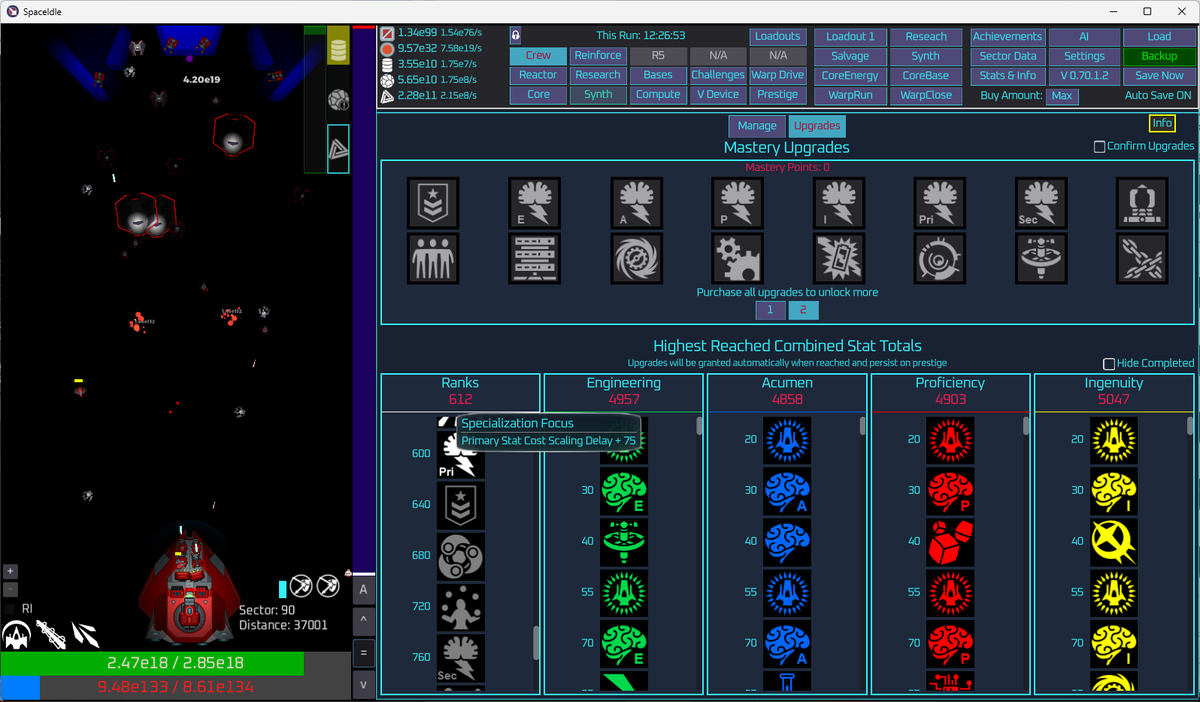The width and height of the screenshot is (1200, 702).
Task: Click the Save Now button
Action: [x=1159, y=75]
